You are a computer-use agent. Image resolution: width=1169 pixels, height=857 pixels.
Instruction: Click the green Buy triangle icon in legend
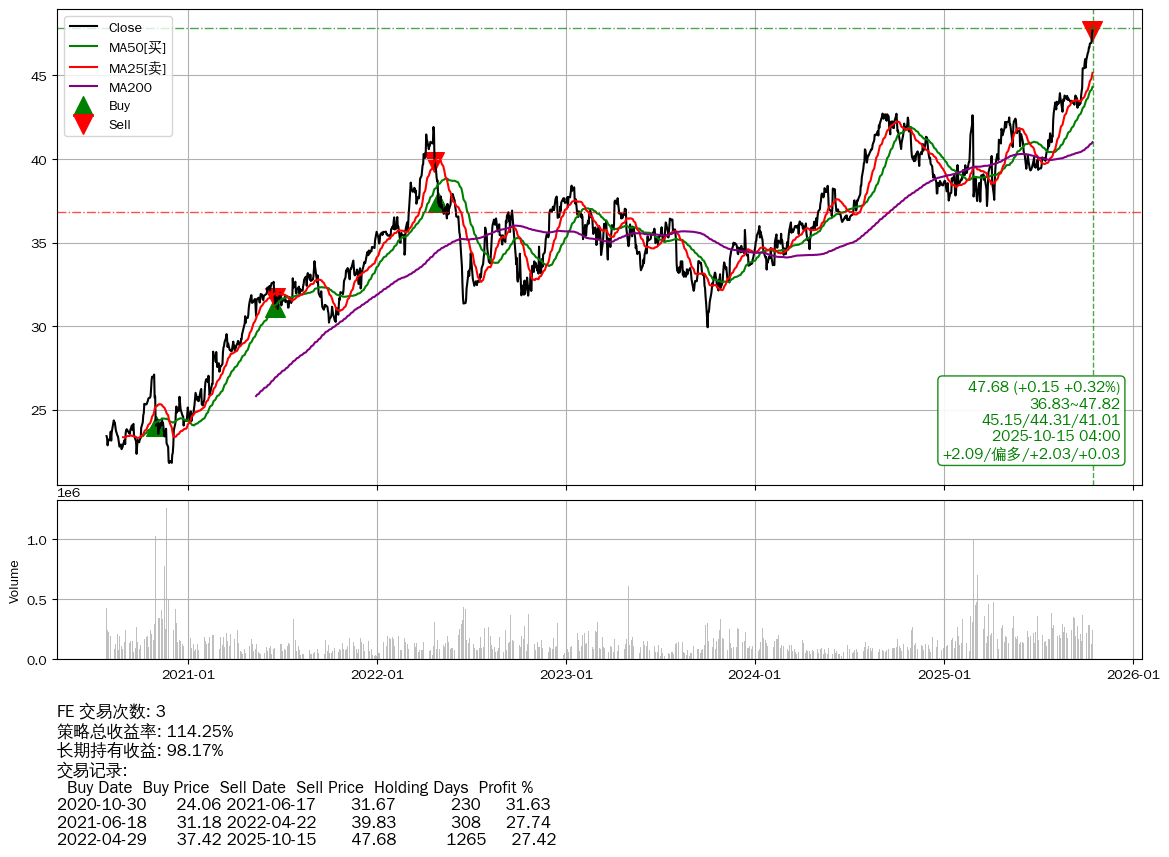click(x=83, y=106)
